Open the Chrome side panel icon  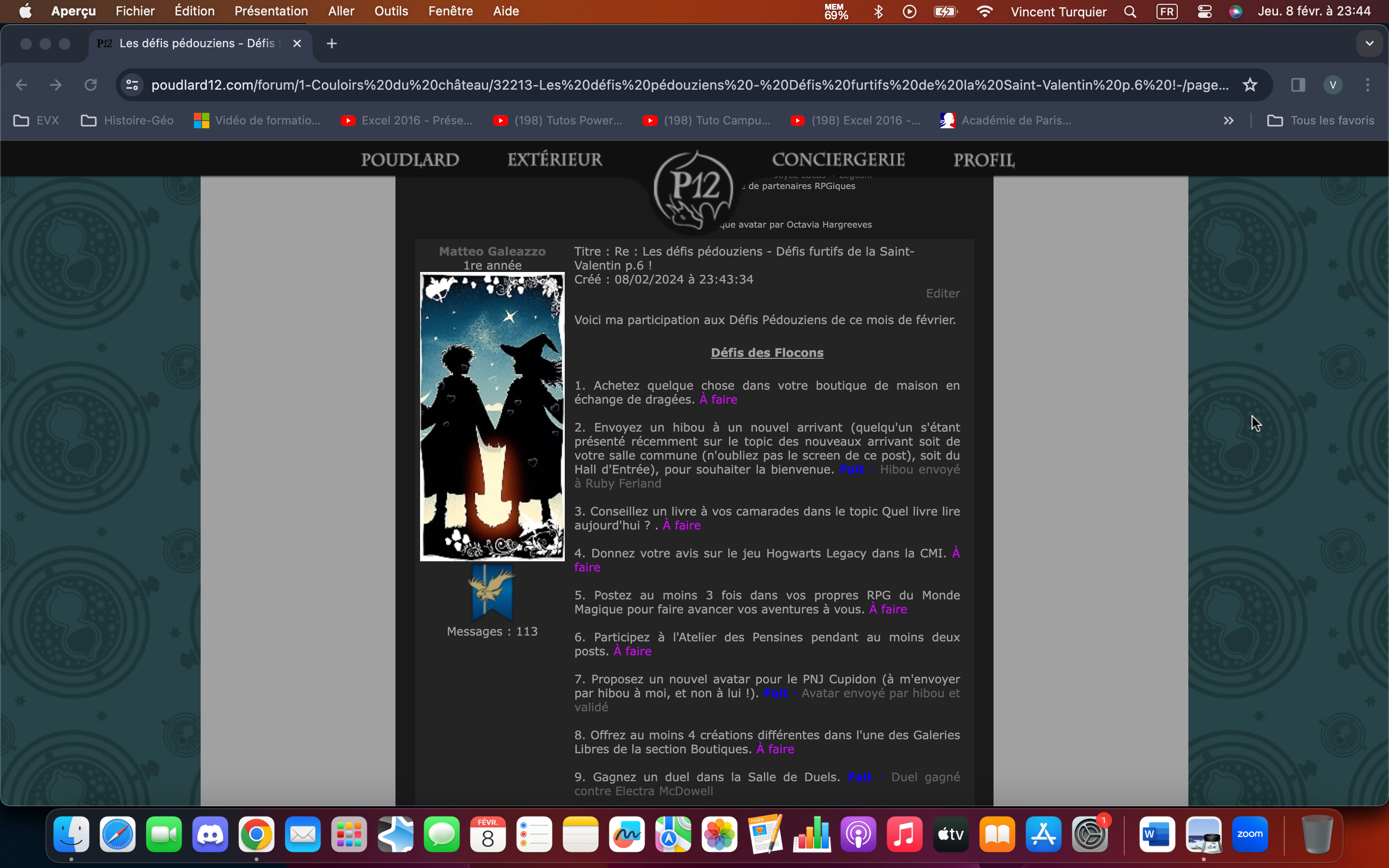(x=1298, y=85)
